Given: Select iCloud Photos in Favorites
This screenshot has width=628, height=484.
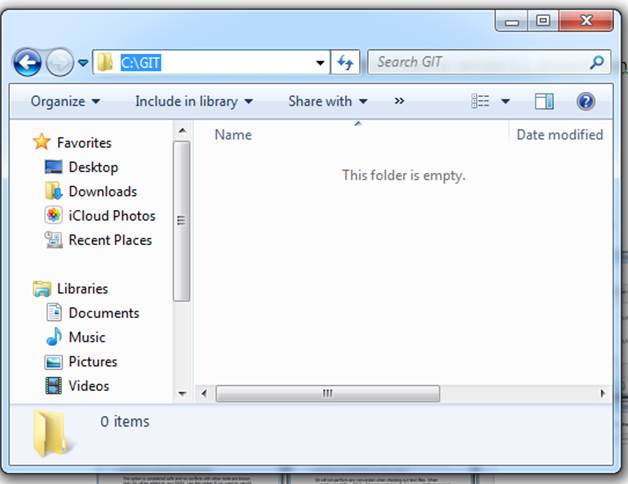Looking at the screenshot, I should tap(111, 215).
